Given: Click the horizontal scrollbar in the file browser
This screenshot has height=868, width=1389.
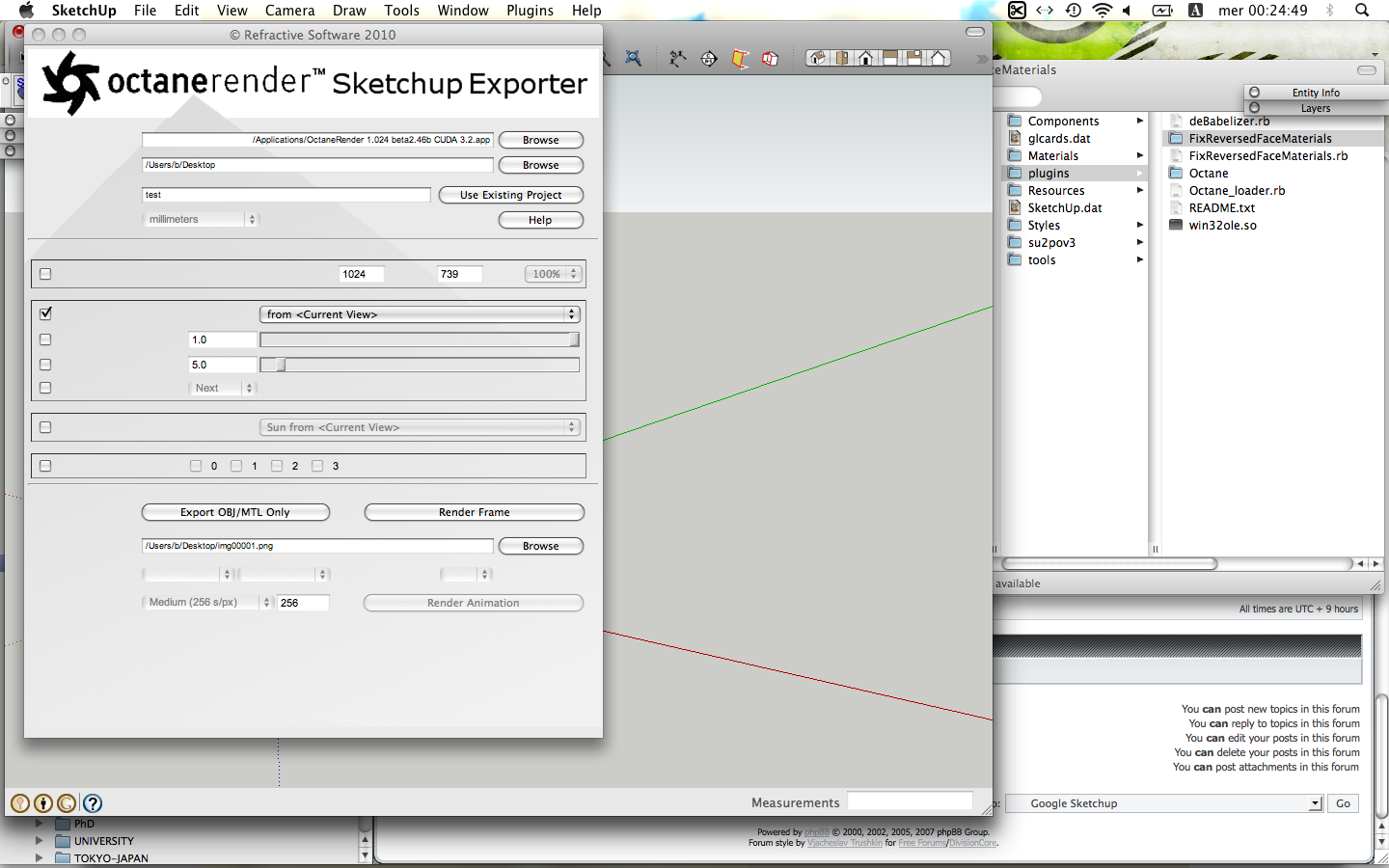Looking at the screenshot, I should click(1109, 564).
